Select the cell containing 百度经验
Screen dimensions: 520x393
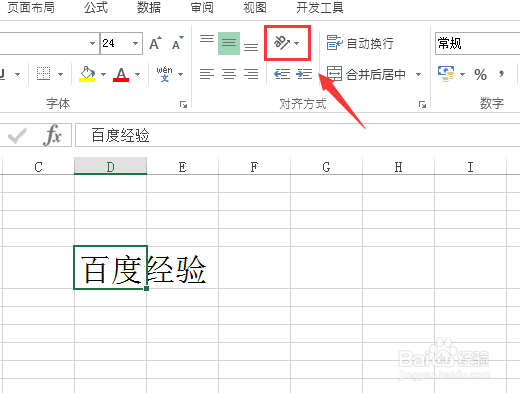pos(110,268)
